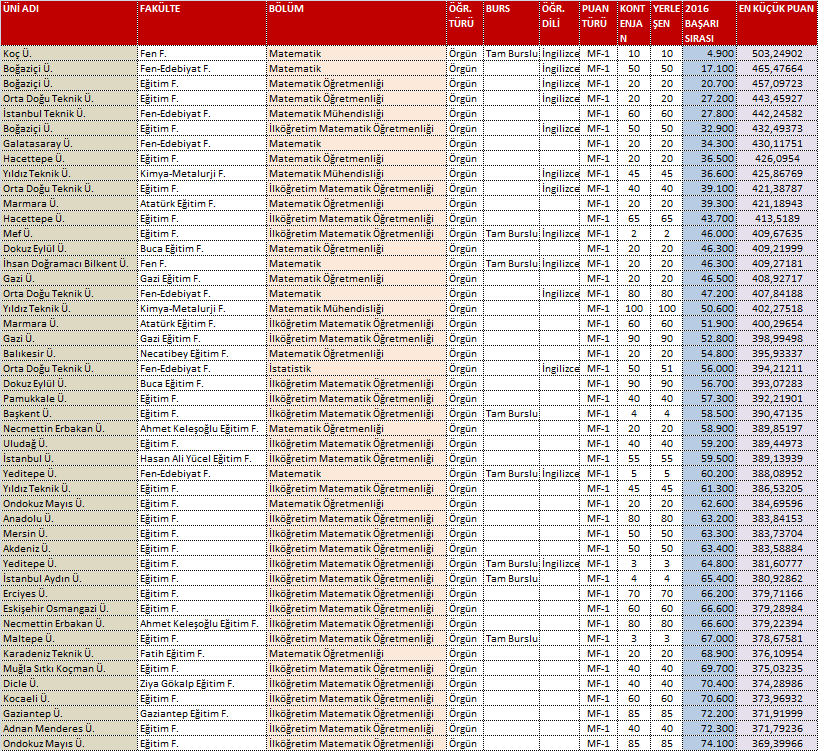Image resolution: width=834 pixels, height=751 pixels.
Task: Click the EN KÜÇÜK PUAN header
Action: (777, 23)
